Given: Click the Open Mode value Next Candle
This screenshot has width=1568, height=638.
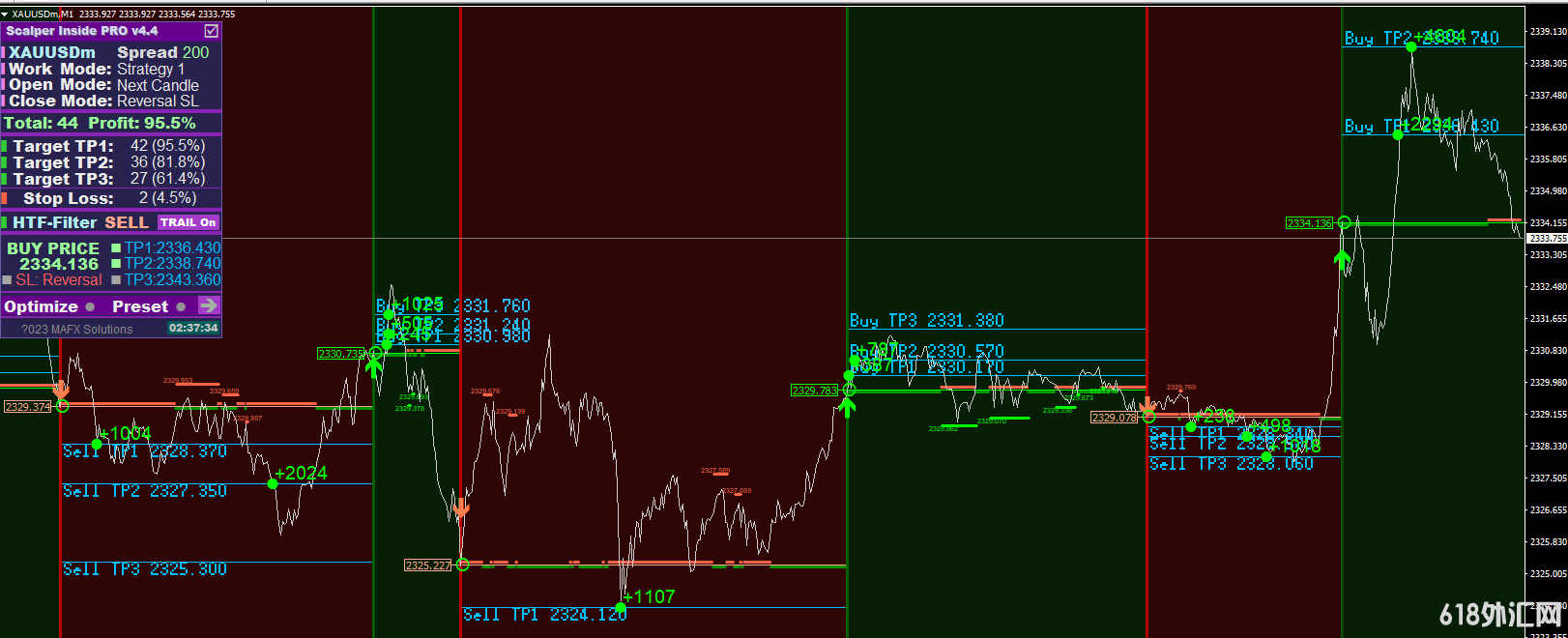Looking at the screenshot, I should (158, 85).
